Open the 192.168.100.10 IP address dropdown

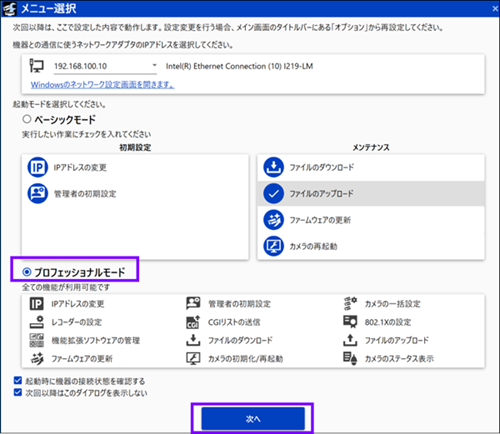(x=105, y=66)
